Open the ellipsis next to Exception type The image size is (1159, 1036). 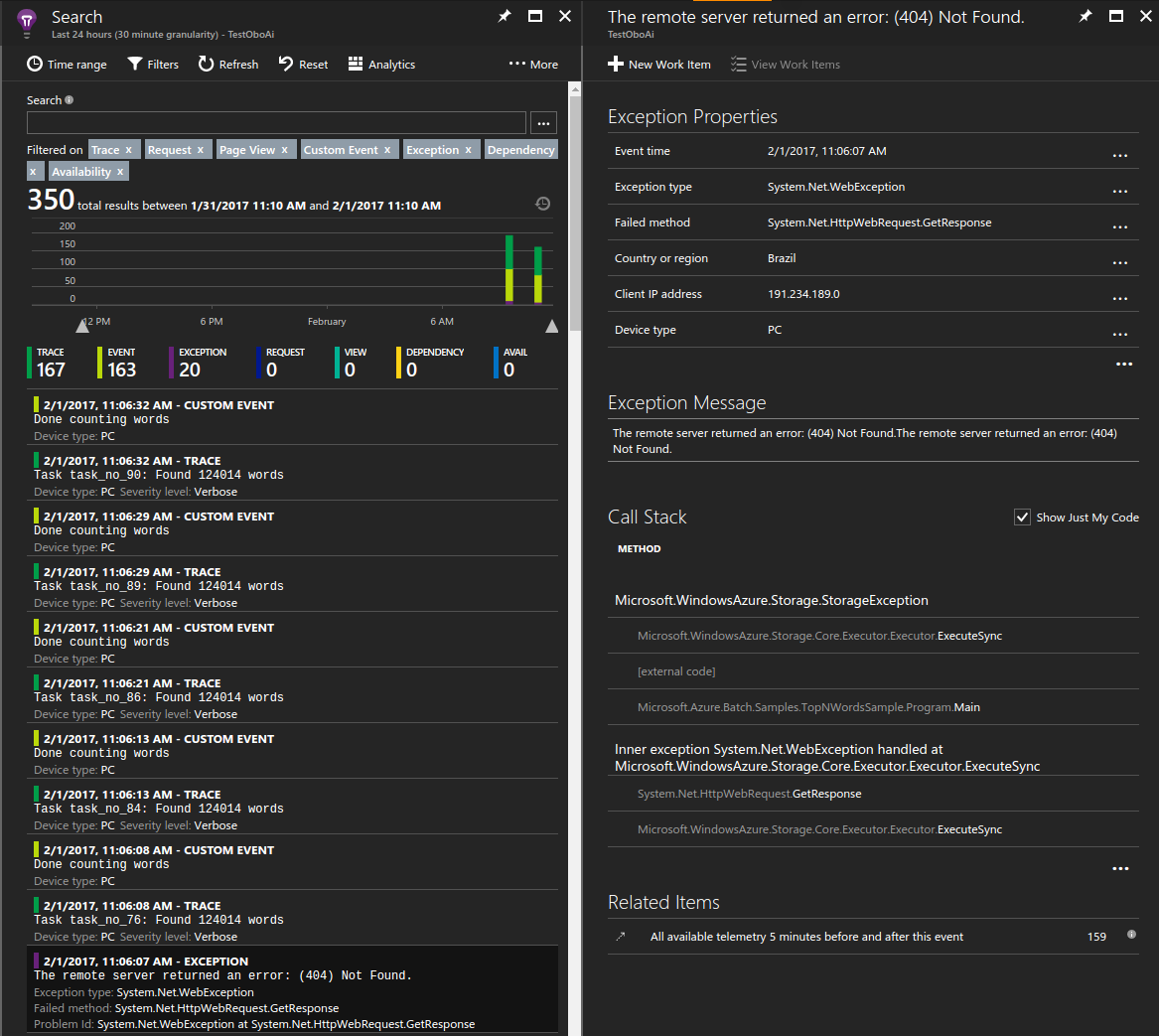click(x=1120, y=191)
